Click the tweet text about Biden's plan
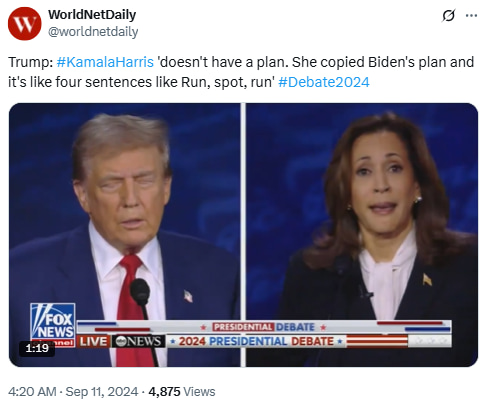This screenshot has width=488, height=408. [241, 72]
